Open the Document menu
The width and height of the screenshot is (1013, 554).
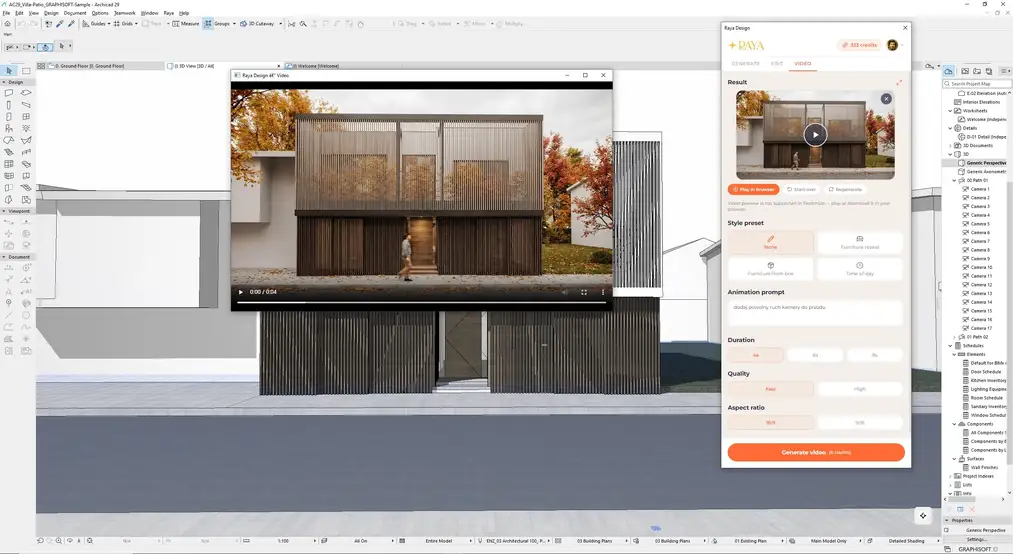[x=75, y=13]
